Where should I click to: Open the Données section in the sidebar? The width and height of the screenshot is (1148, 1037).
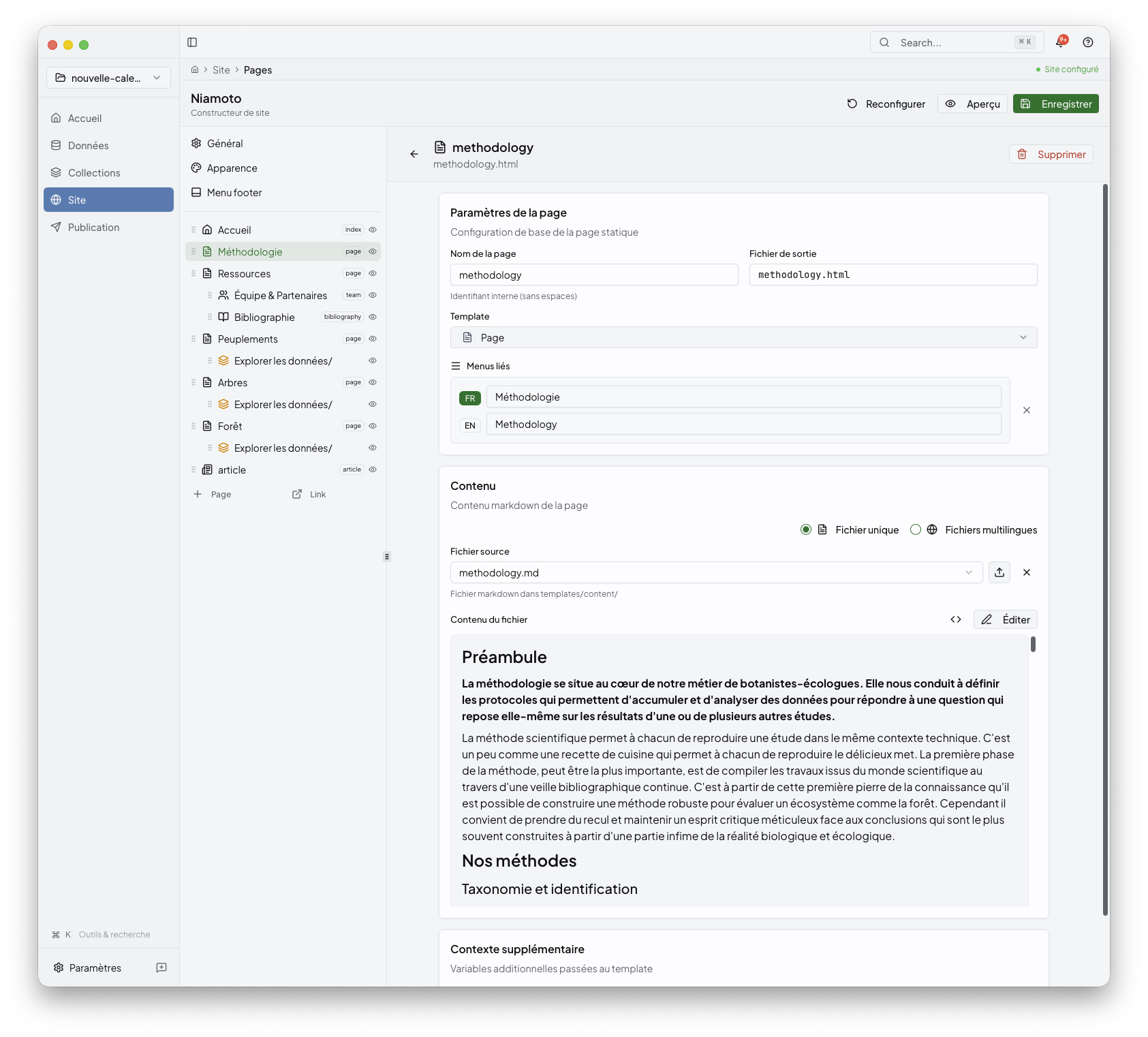(87, 145)
